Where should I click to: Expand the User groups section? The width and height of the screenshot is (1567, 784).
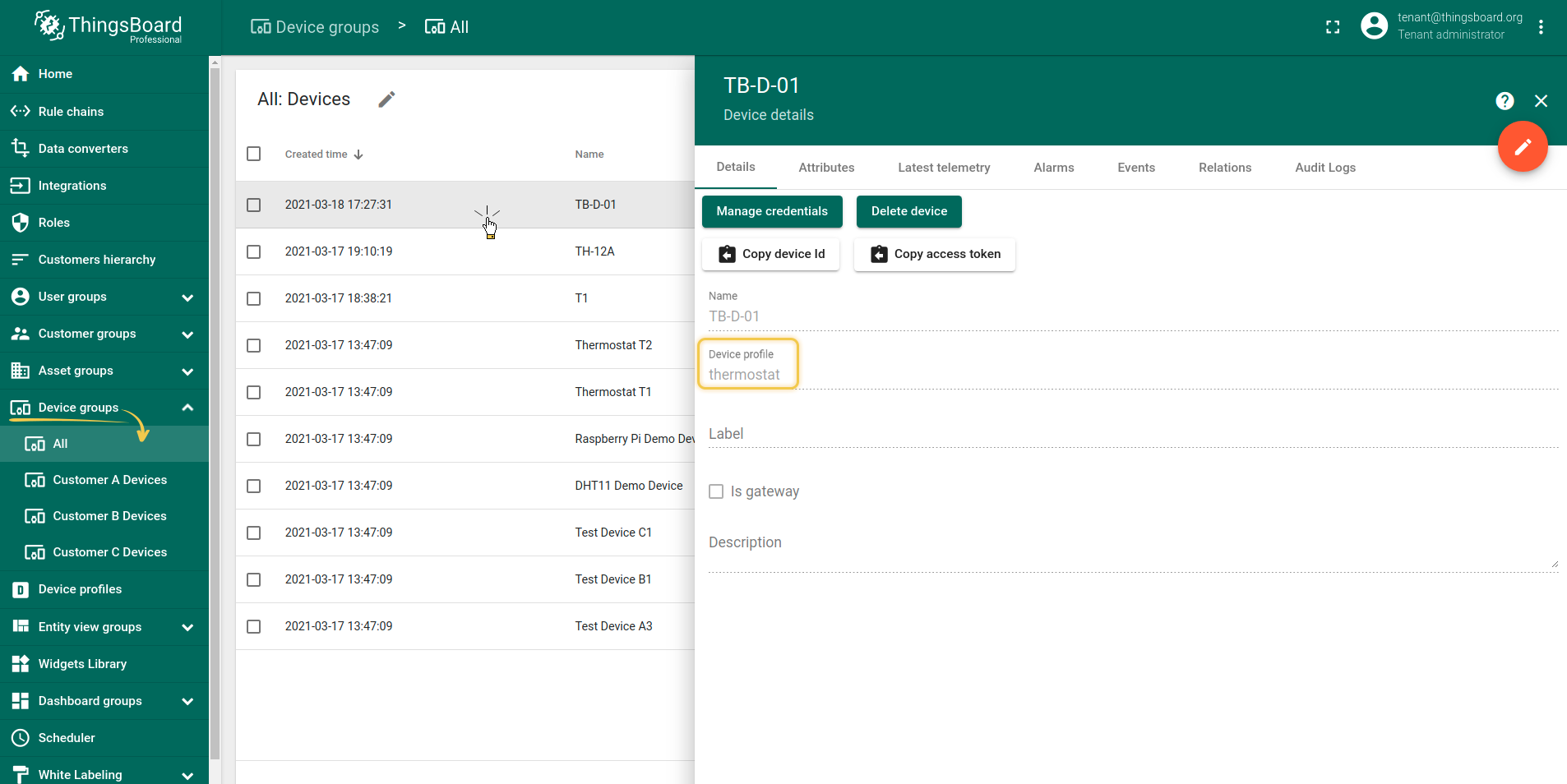187,297
